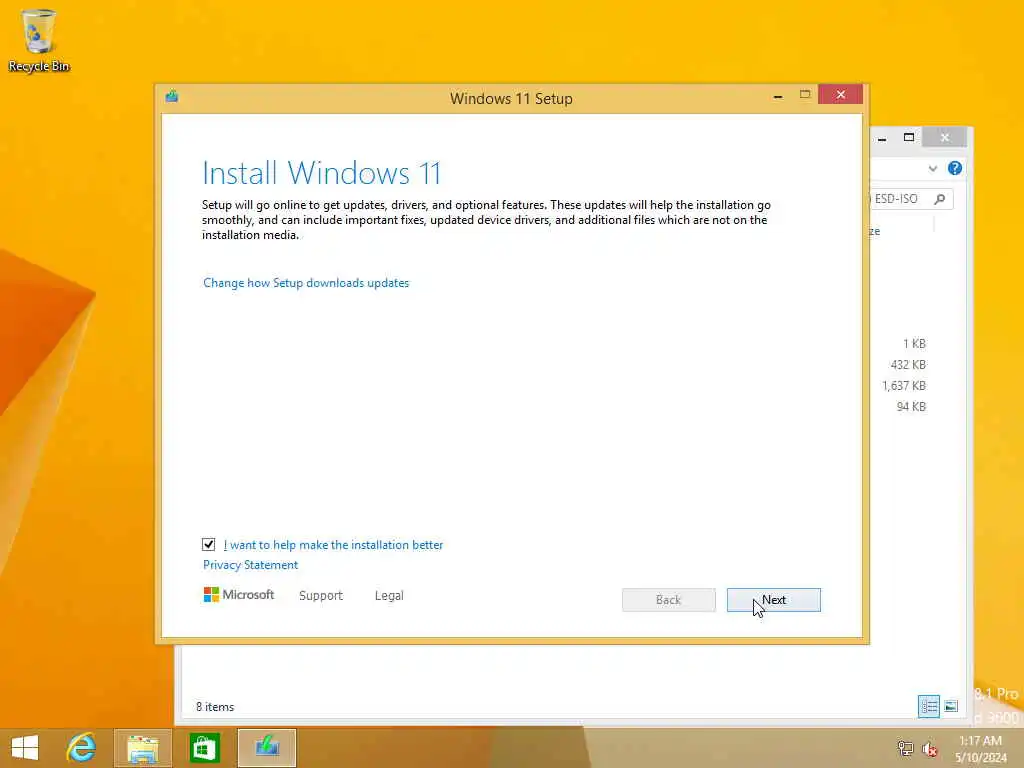Open File Explorer from taskbar
Image resolution: width=1024 pixels, height=768 pixels.
pos(143,748)
